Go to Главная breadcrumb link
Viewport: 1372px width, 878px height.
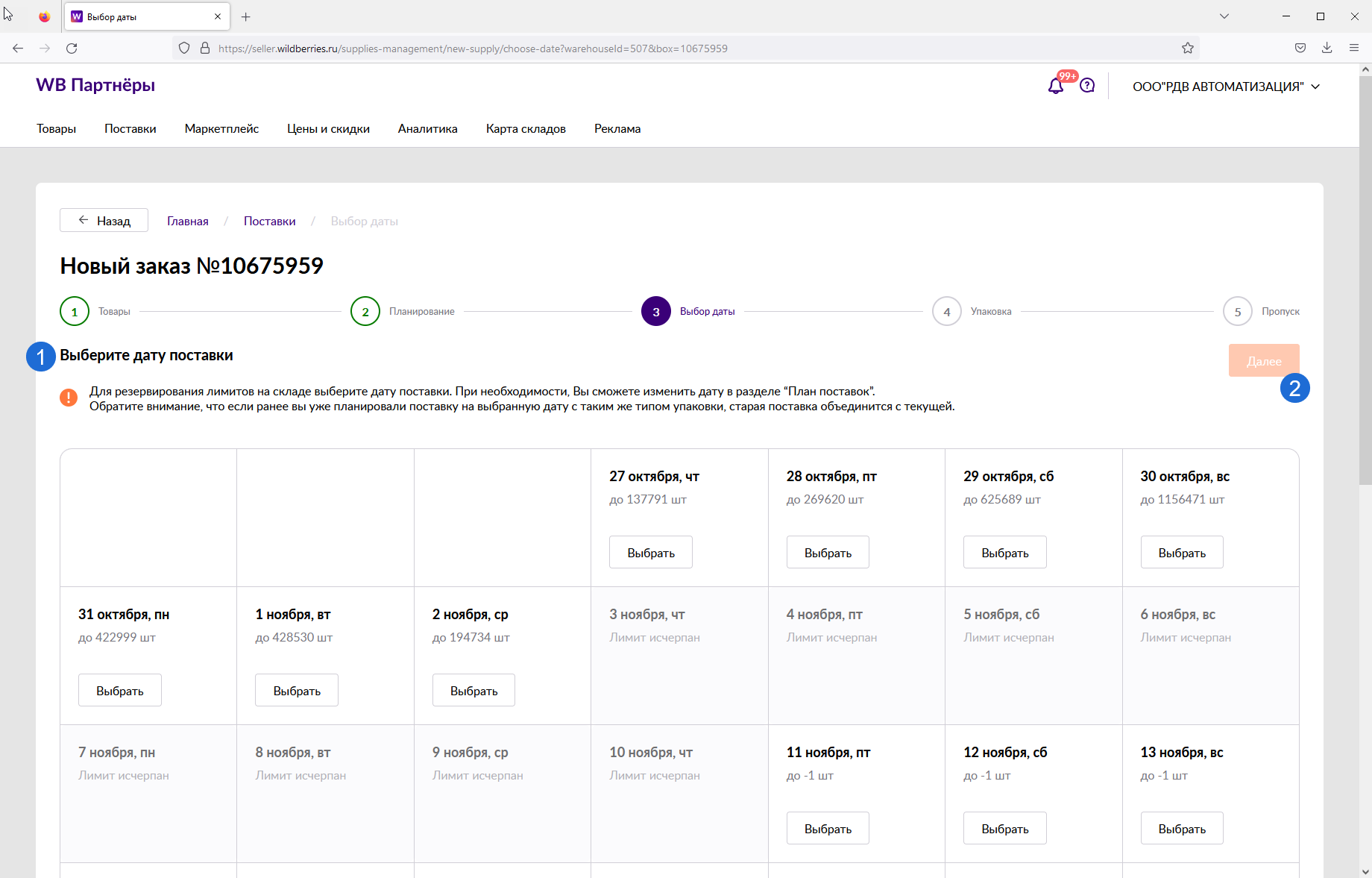[188, 222]
